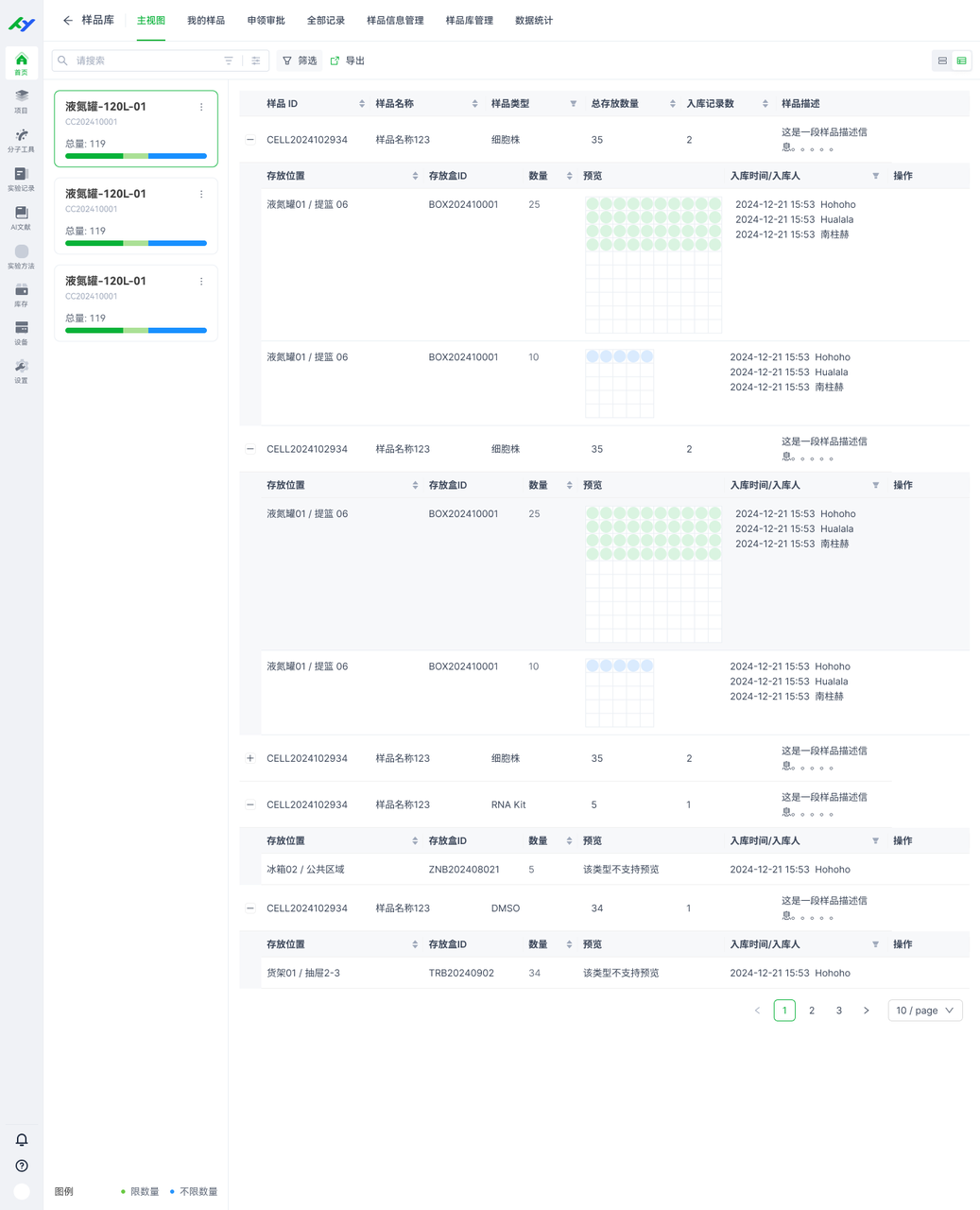The height and width of the screenshot is (1210, 980).
Task: Open the 10 / page dropdown
Action: click(924, 1011)
